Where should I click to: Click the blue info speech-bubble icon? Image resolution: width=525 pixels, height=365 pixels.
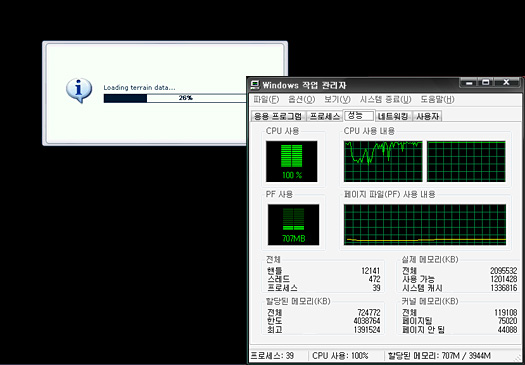click(79, 90)
